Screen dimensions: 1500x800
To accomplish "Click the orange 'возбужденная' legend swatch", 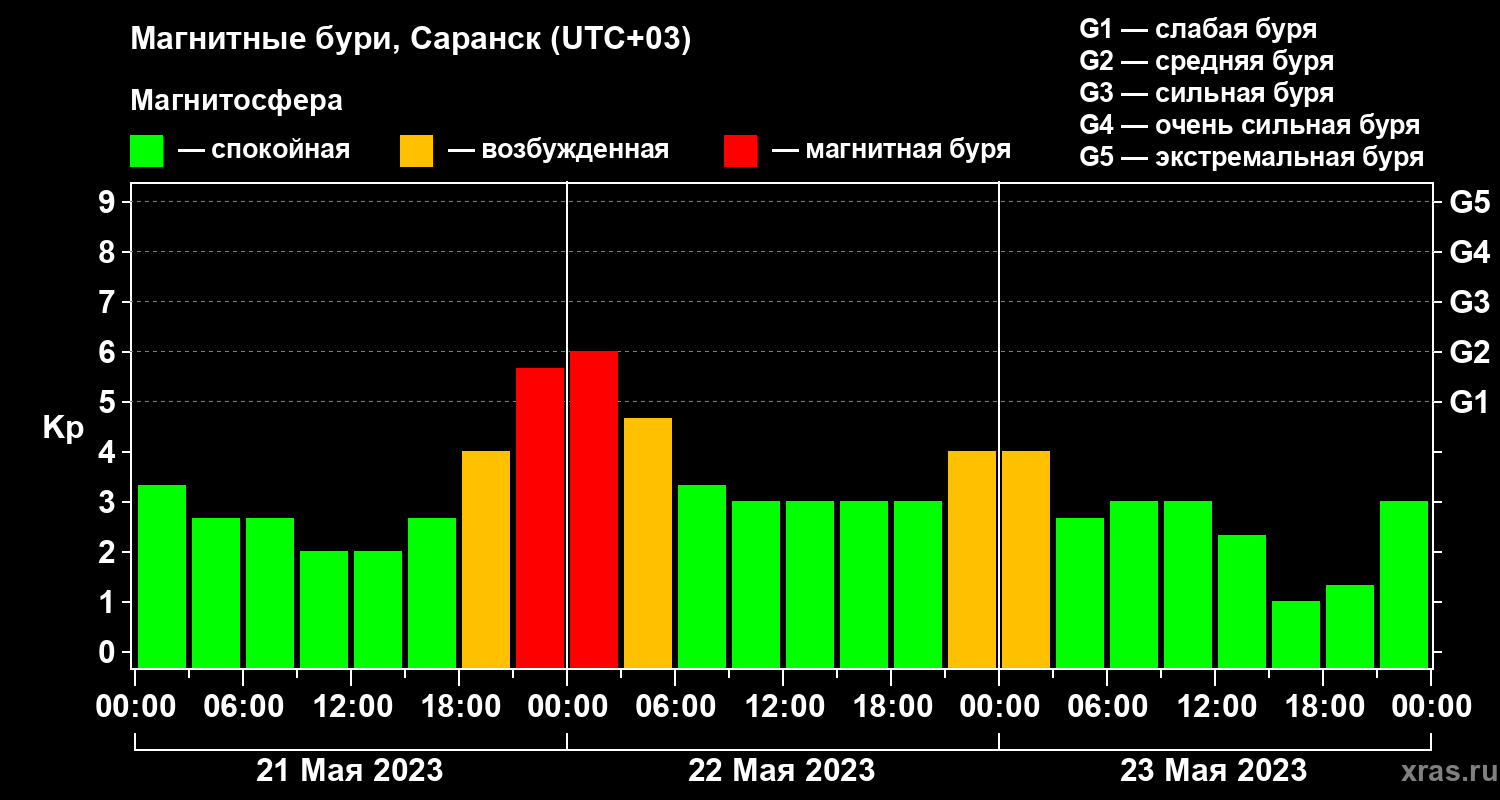I will (416, 151).
